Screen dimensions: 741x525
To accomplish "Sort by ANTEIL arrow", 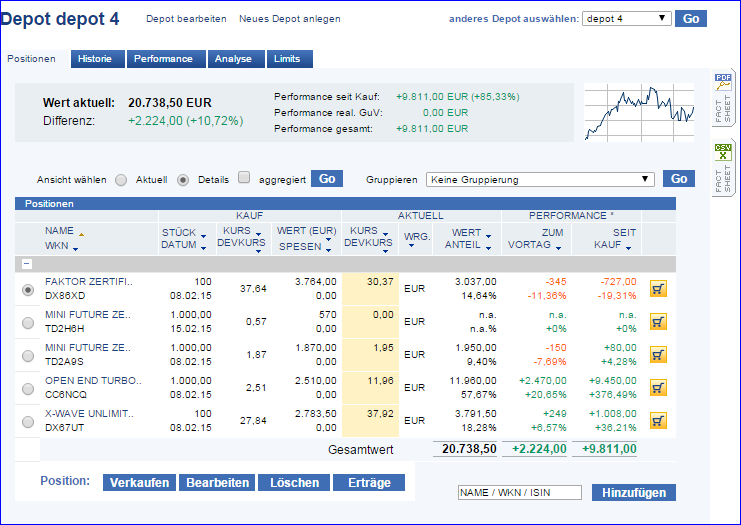I will [x=488, y=248].
